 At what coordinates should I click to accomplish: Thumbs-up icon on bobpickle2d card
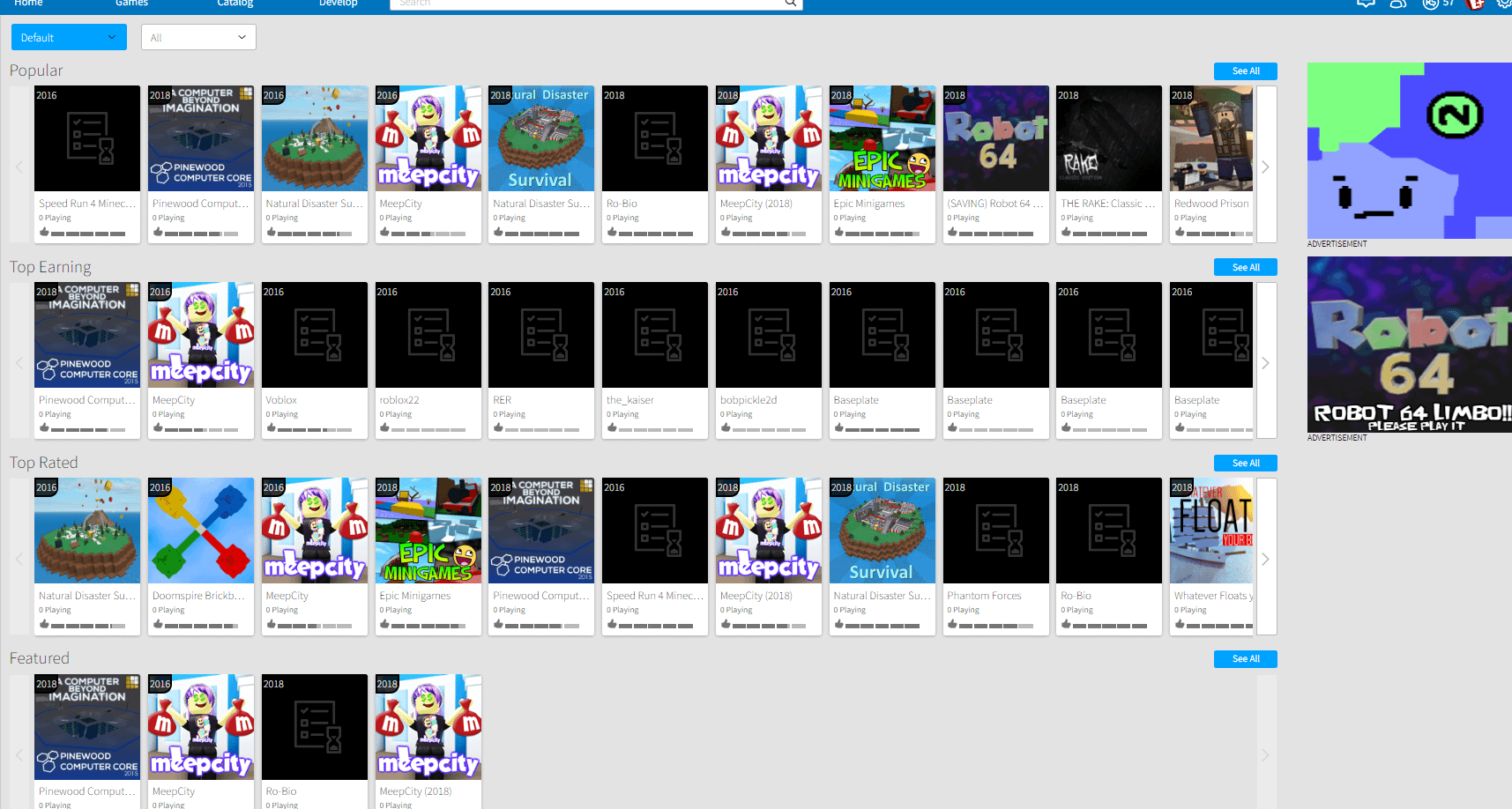coord(726,427)
